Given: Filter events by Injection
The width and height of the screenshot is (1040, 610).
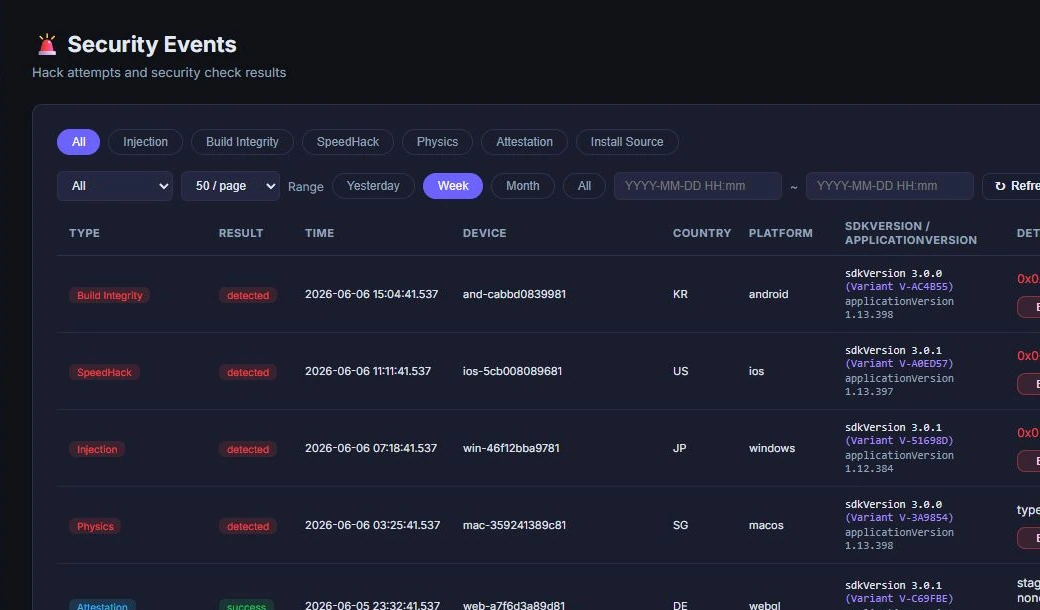Looking at the screenshot, I should tap(145, 142).
